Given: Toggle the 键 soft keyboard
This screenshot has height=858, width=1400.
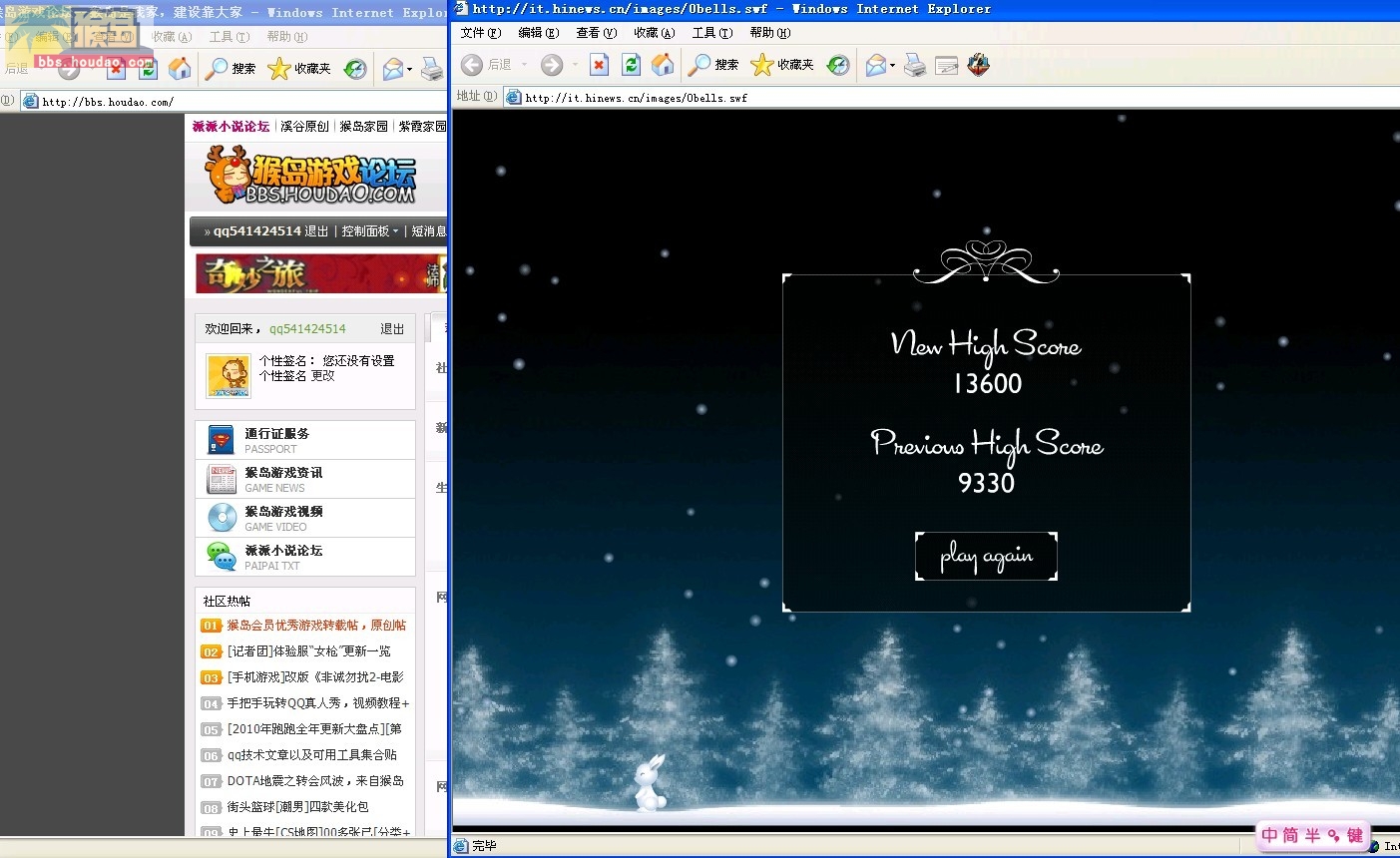Looking at the screenshot, I should [x=1355, y=835].
